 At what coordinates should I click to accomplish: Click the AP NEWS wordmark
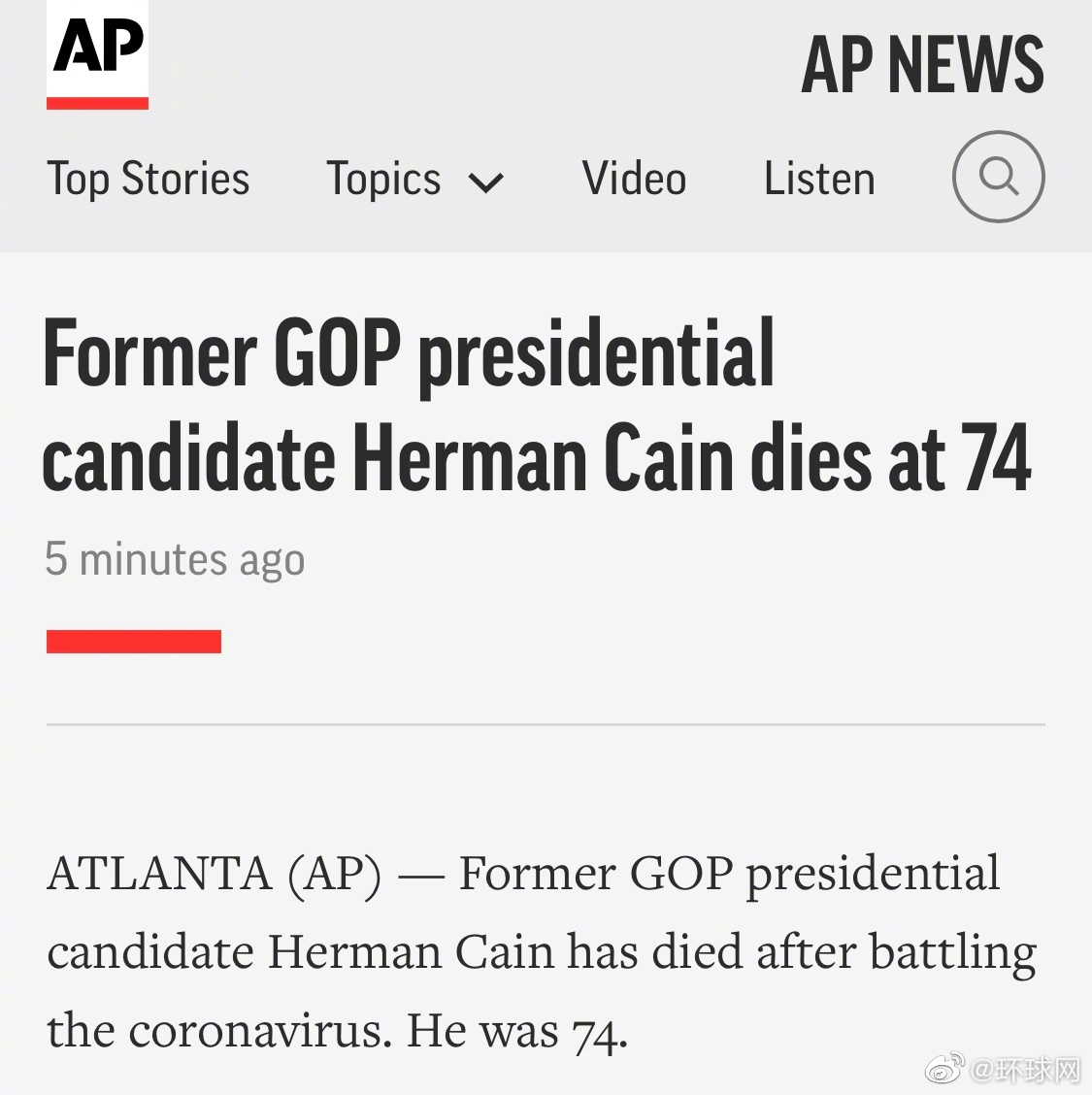pyautogui.click(x=922, y=65)
